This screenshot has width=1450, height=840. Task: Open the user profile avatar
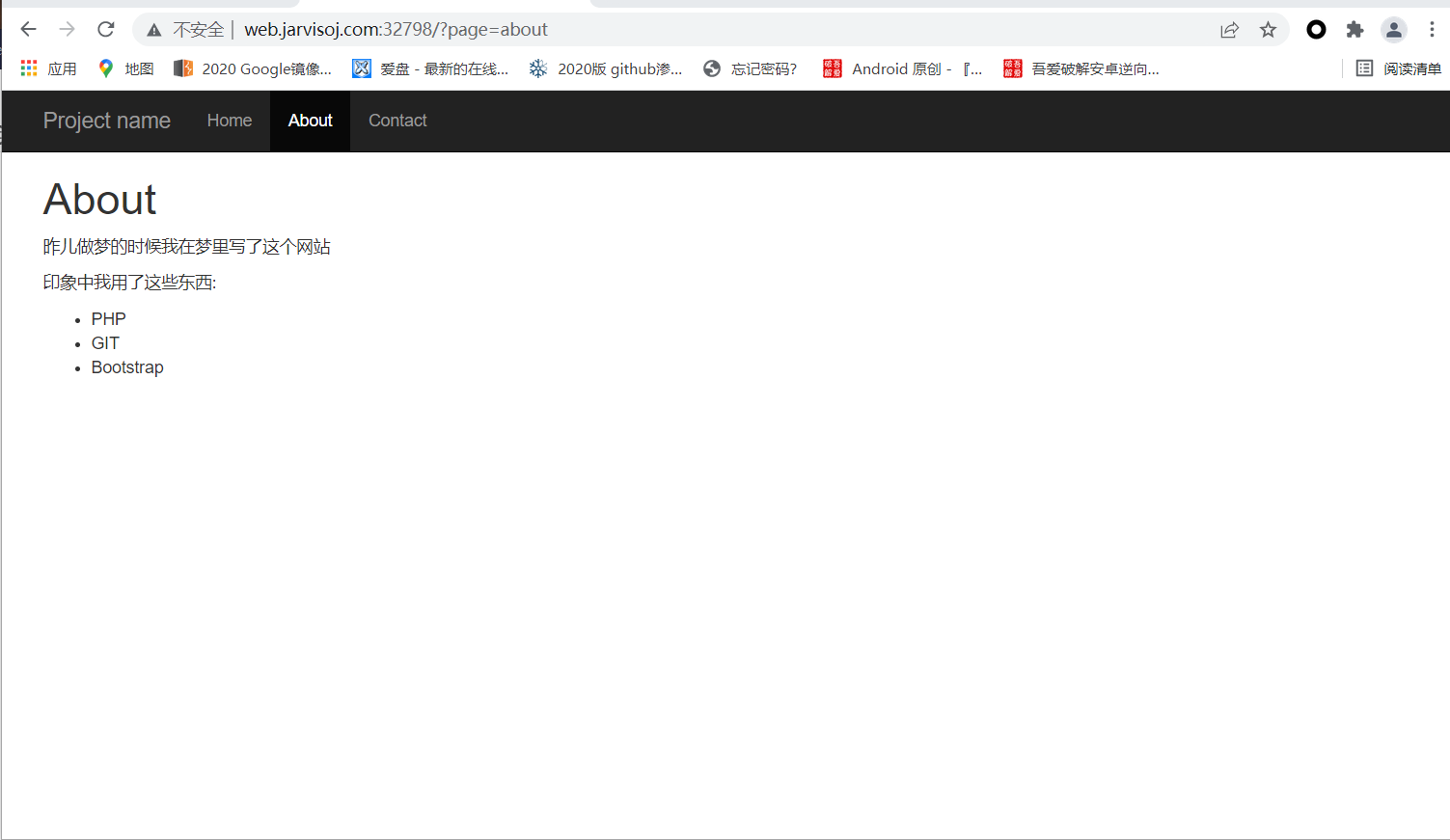pyautogui.click(x=1393, y=30)
